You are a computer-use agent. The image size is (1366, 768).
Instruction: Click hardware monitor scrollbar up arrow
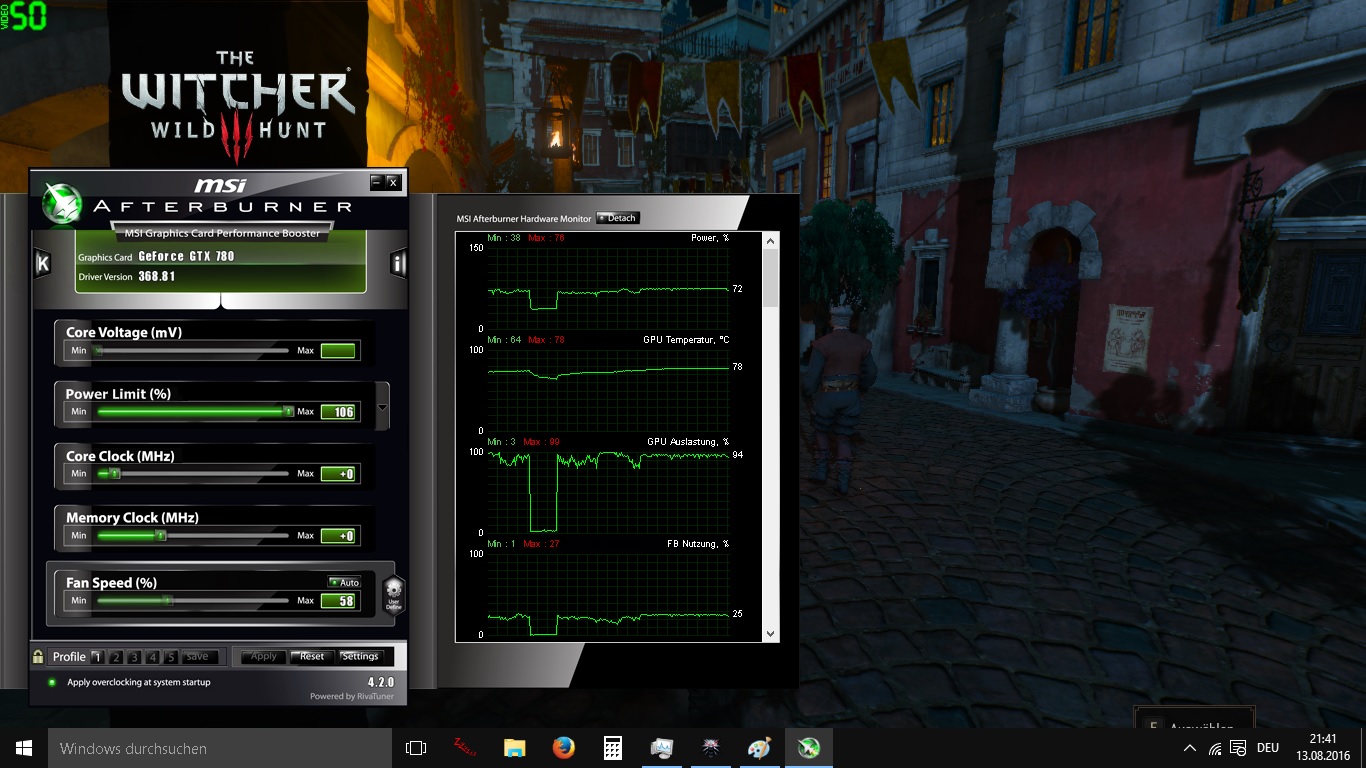coord(770,241)
